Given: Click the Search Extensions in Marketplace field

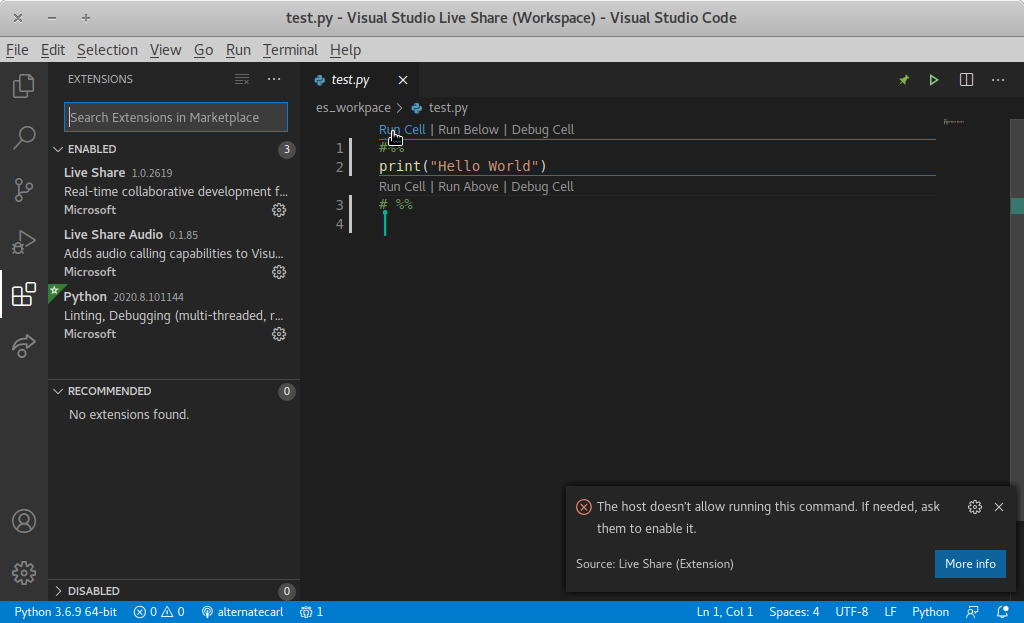Looking at the screenshot, I should pyautogui.click(x=175, y=117).
